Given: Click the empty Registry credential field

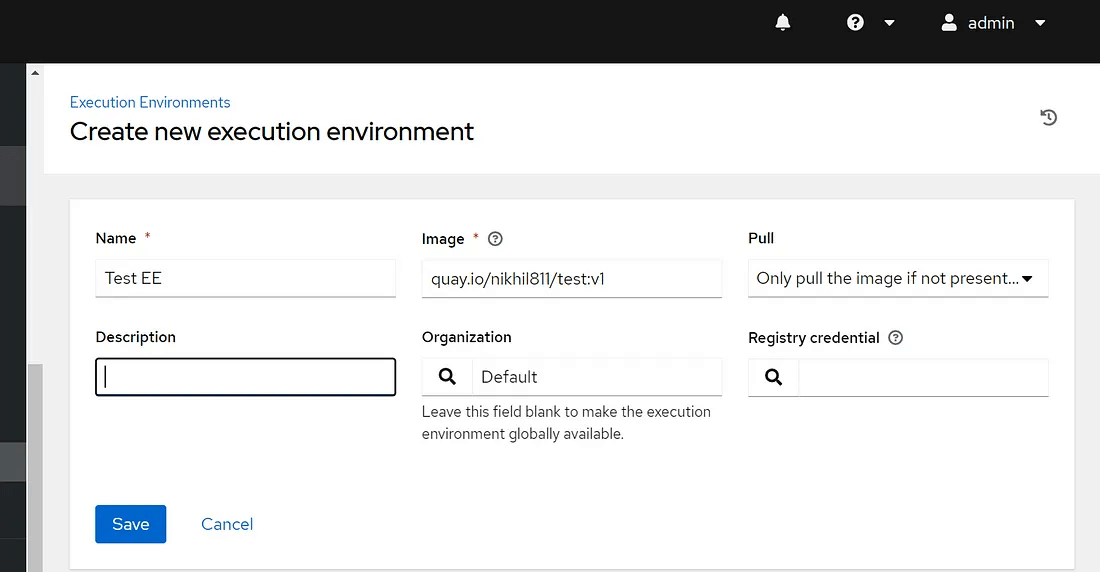Looking at the screenshot, I should [x=923, y=377].
